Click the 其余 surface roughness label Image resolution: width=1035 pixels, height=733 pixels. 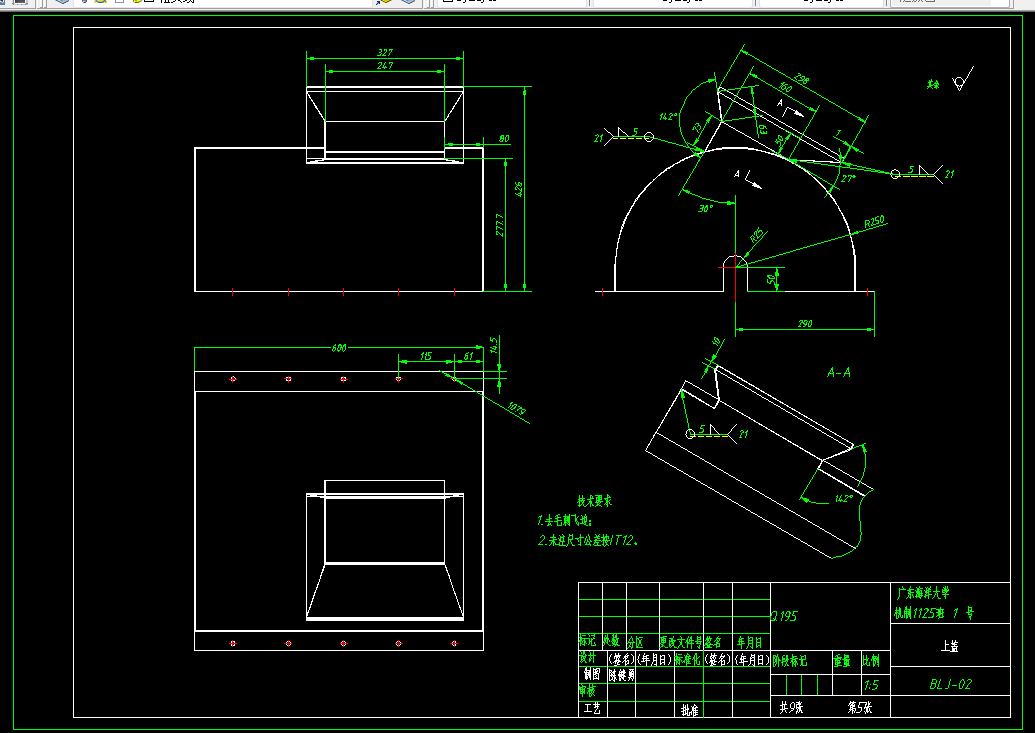[933, 85]
